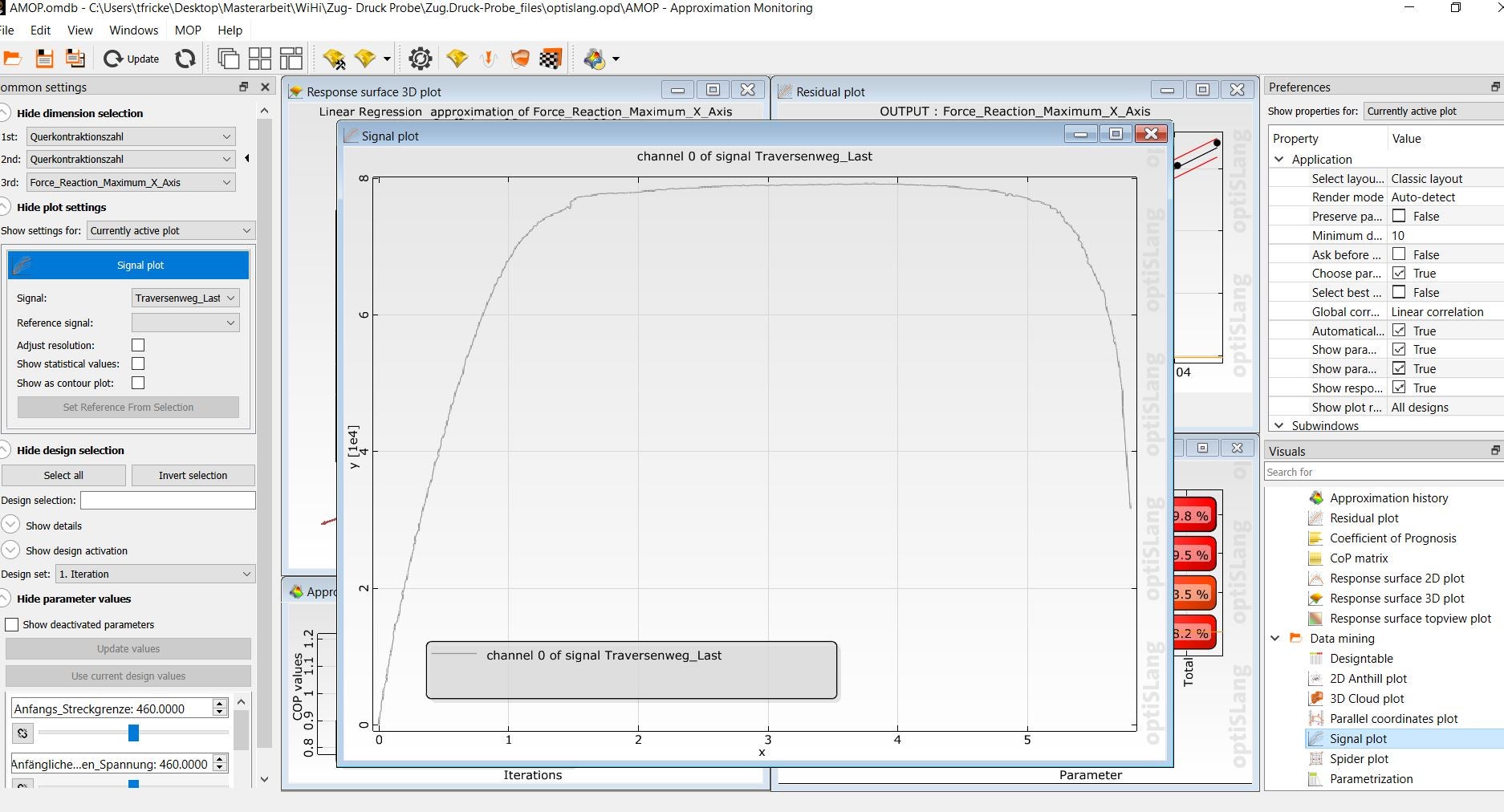Viewport: 1504px width, 812px height.
Task: Toggle the Ask before False checkbox
Action: (1399, 254)
